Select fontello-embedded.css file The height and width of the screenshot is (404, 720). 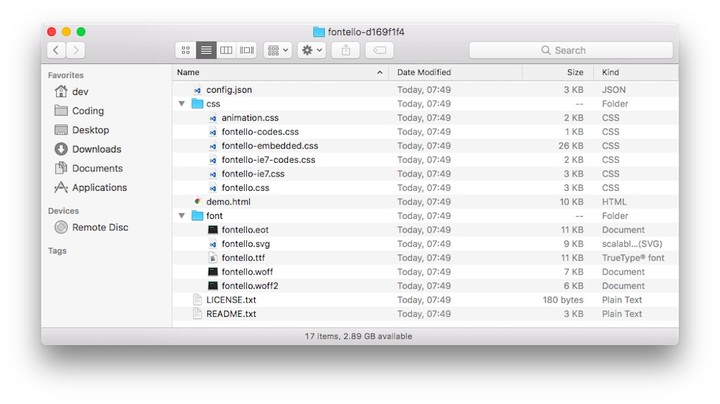tap(270, 146)
